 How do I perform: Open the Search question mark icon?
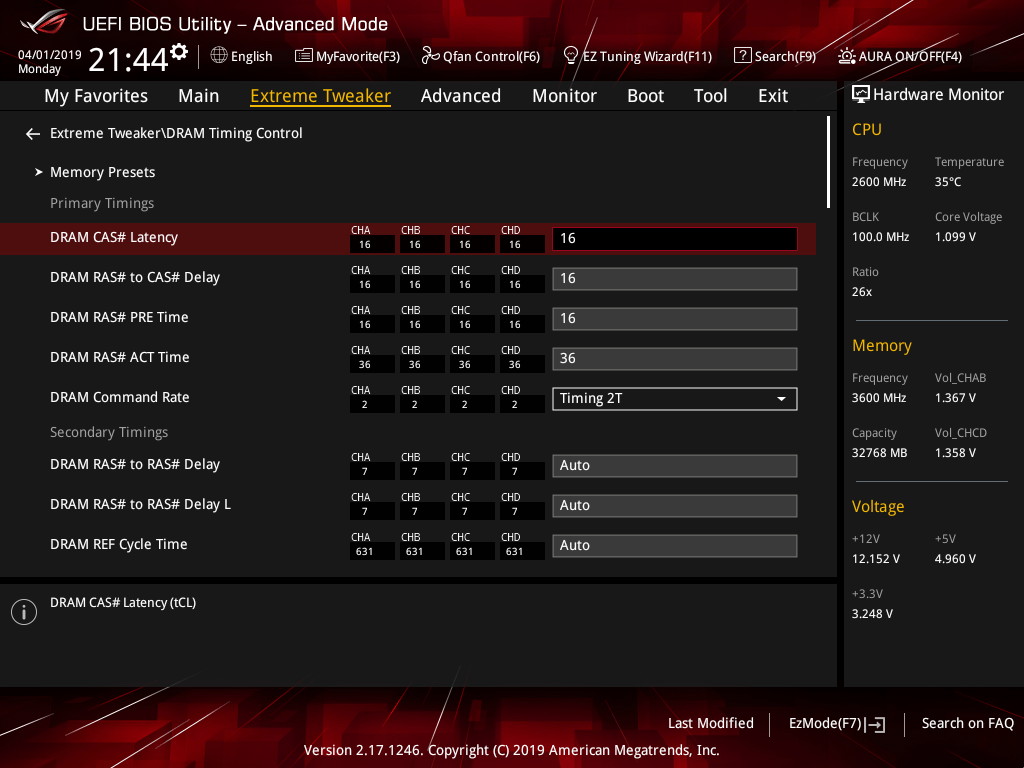[x=743, y=56]
